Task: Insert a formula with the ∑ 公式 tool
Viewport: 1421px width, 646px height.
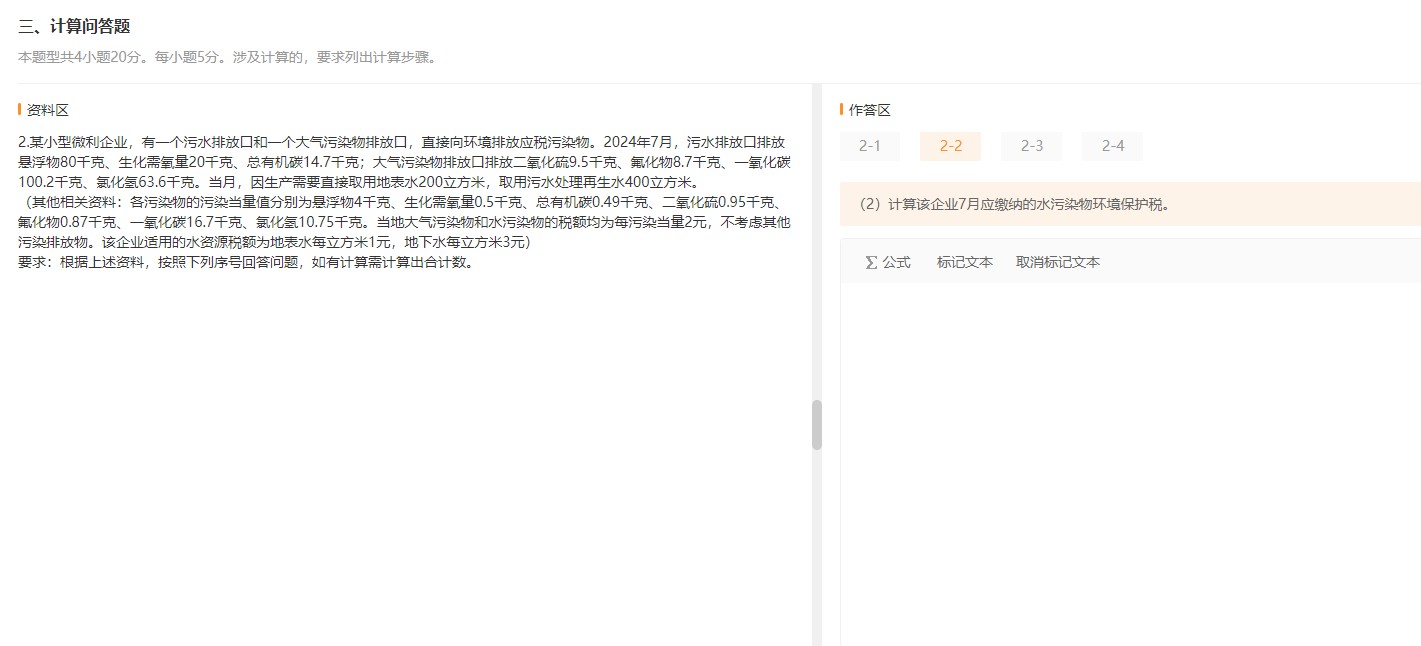Action: tap(887, 262)
